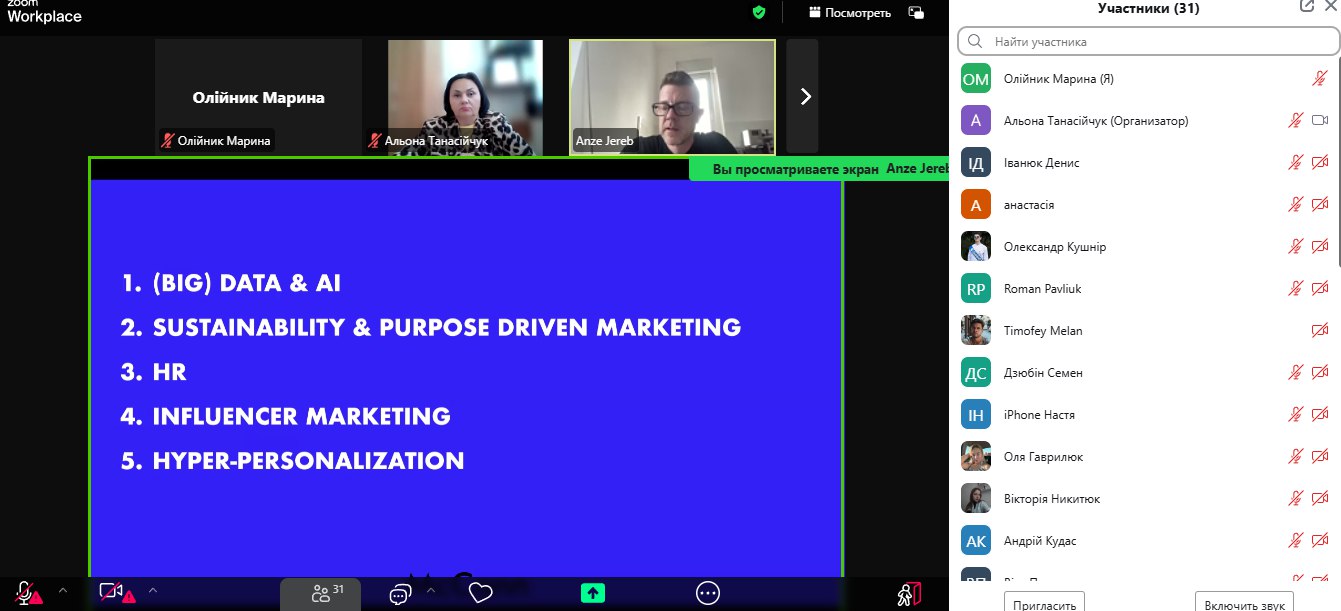Viewport: 1341px width, 611px height.
Task: Expand video options arrow beside camera
Action: 153,591
